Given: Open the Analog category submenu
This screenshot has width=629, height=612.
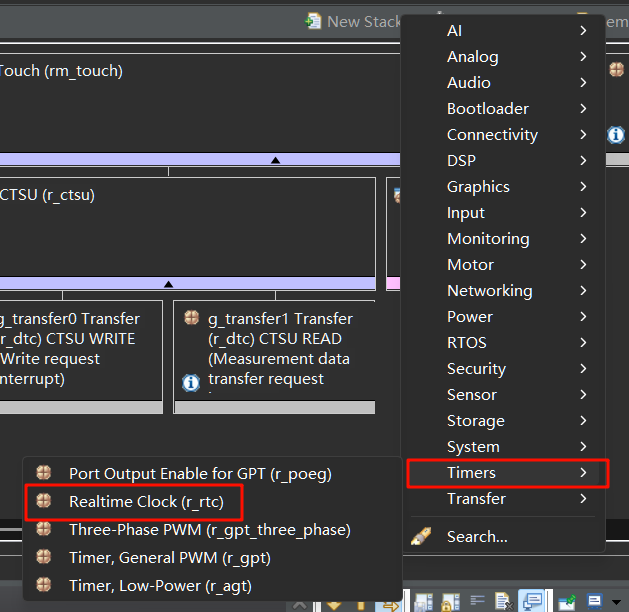Looking at the screenshot, I should [x=503, y=57].
